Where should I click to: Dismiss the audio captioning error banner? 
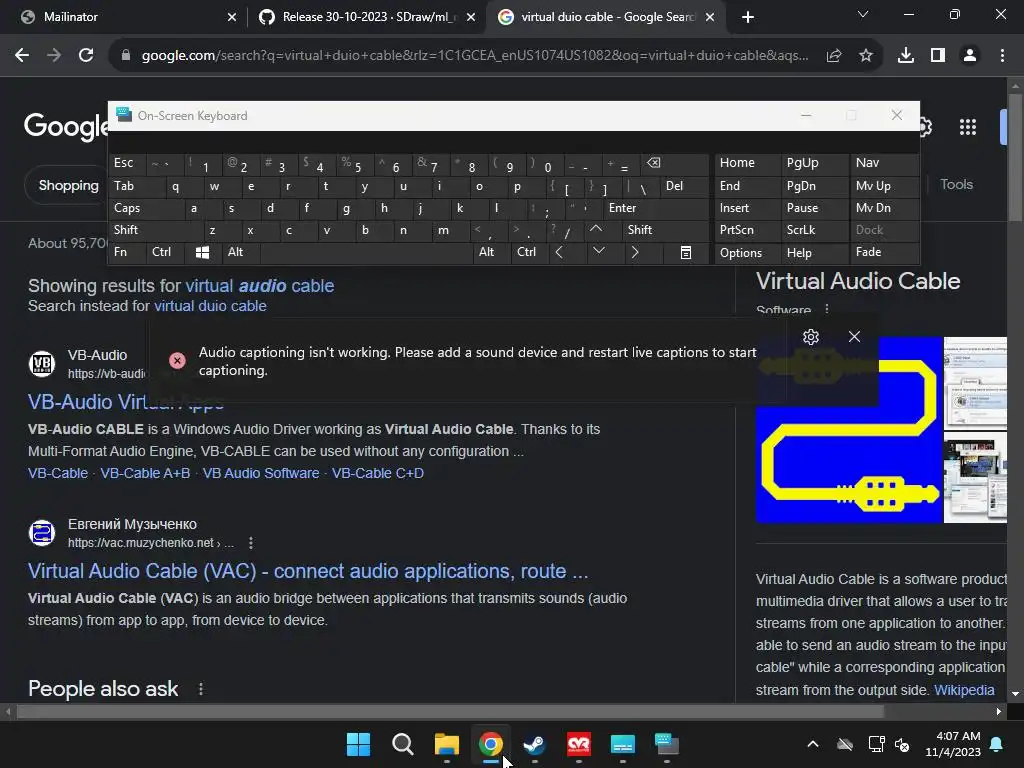(x=854, y=337)
